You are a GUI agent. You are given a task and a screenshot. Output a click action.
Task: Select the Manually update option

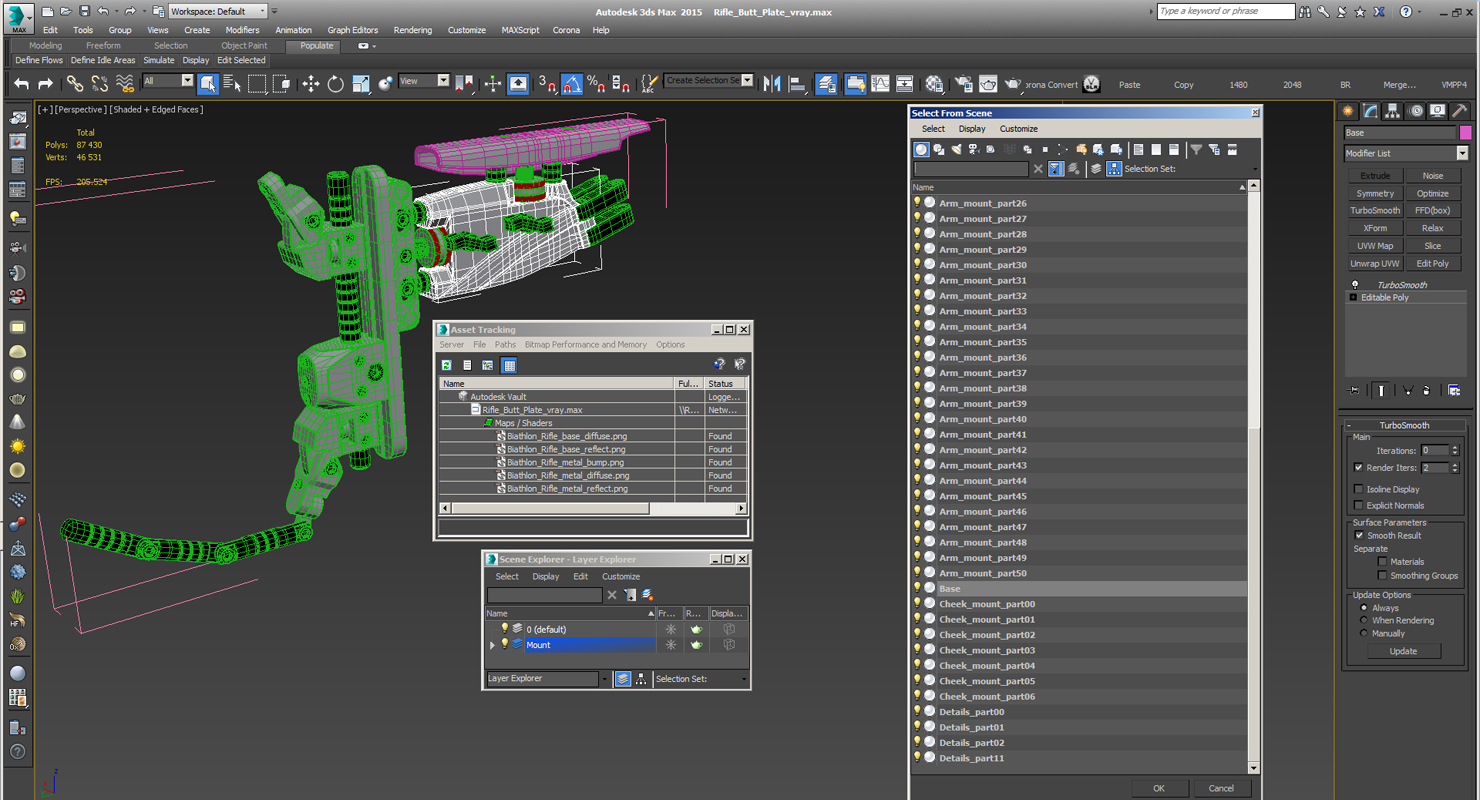tap(1364, 633)
